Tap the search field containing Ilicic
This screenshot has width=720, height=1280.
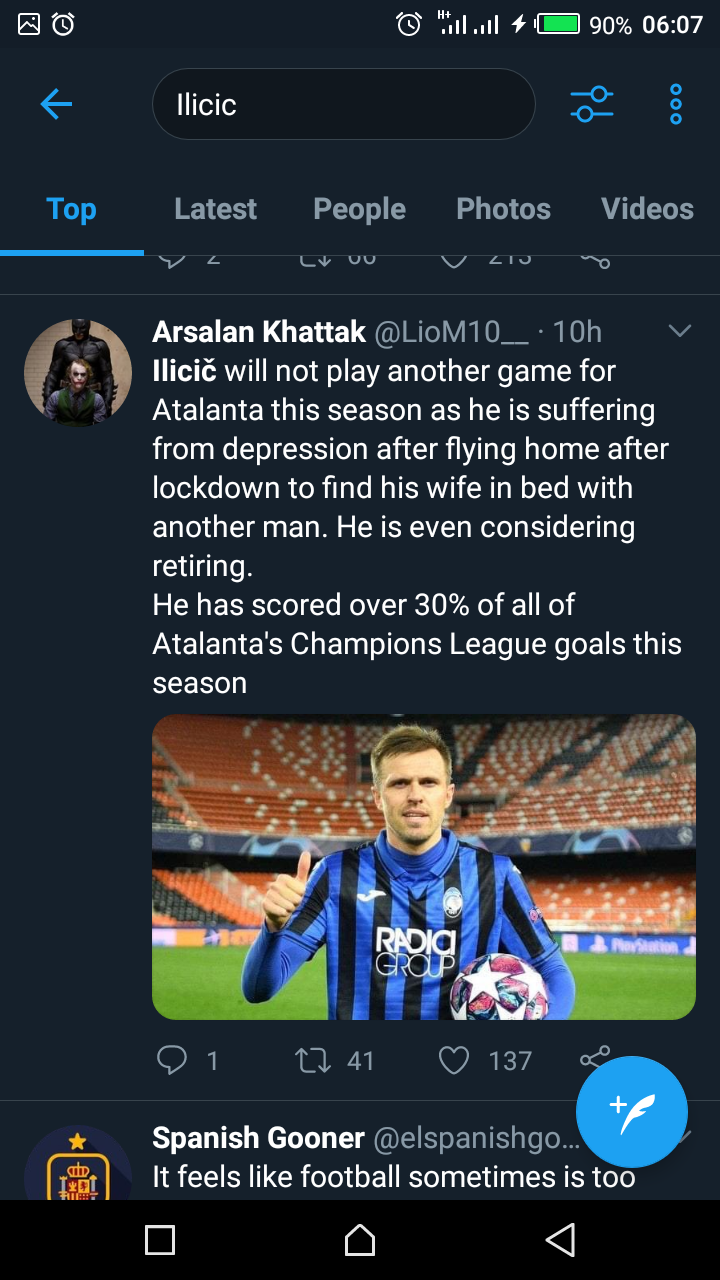343,104
